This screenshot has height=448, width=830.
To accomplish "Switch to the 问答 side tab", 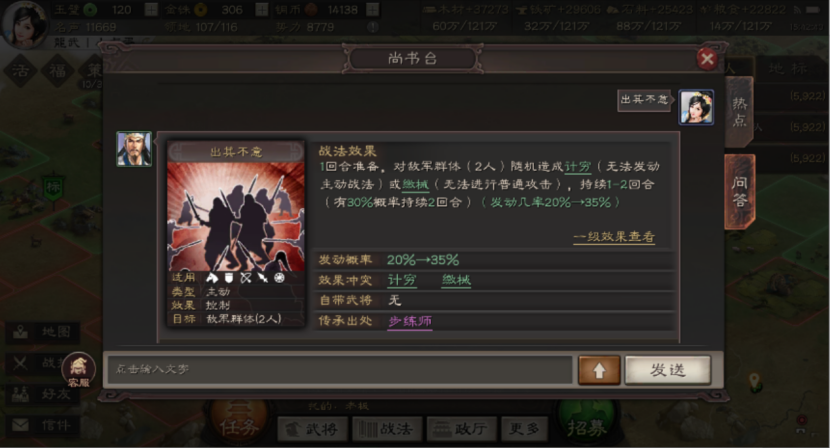I will pyautogui.click(x=739, y=192).
